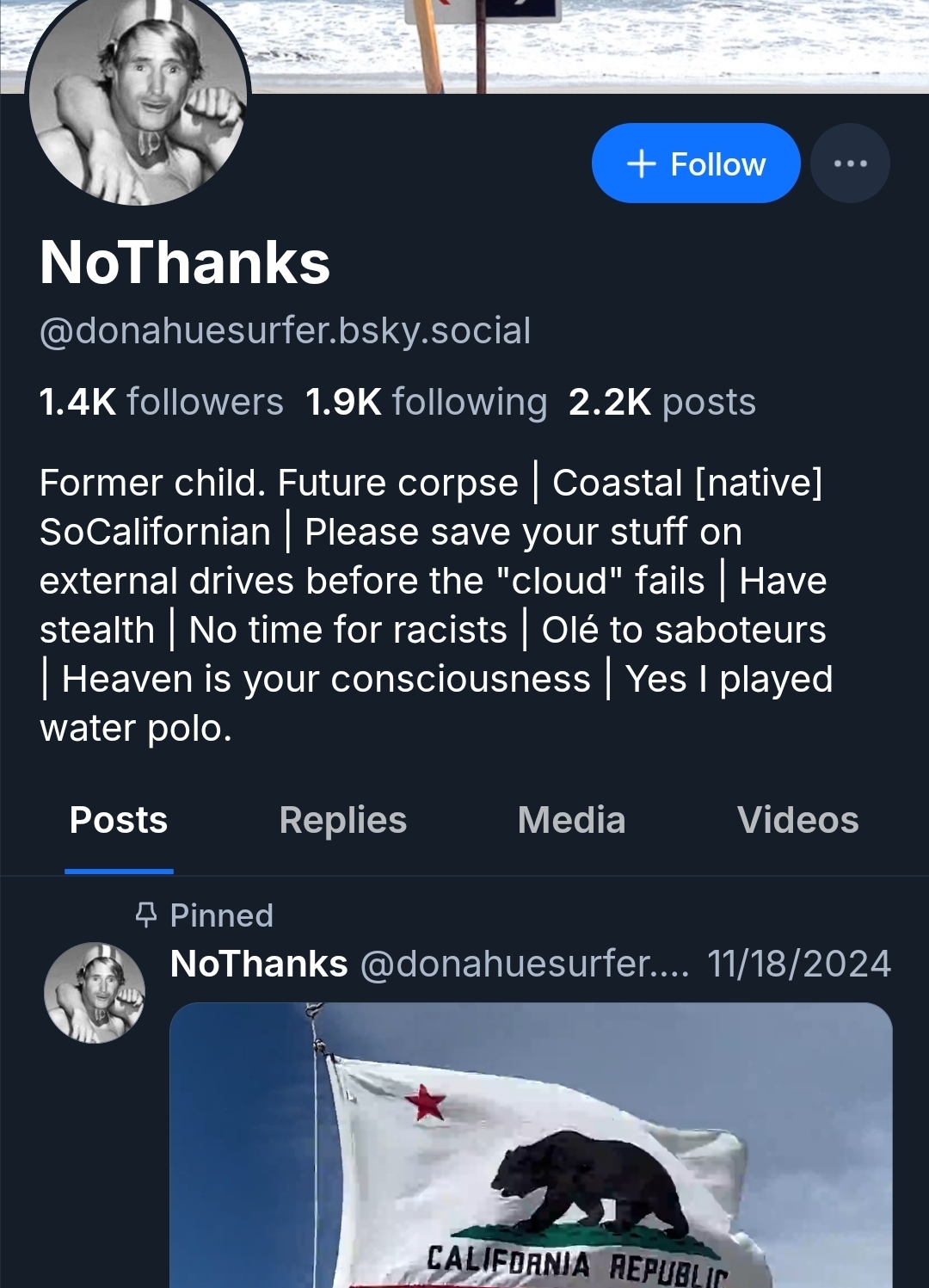Screen dimensions: 929x1288
Task: Switch to the Media tab
Action: pos(571,820)
